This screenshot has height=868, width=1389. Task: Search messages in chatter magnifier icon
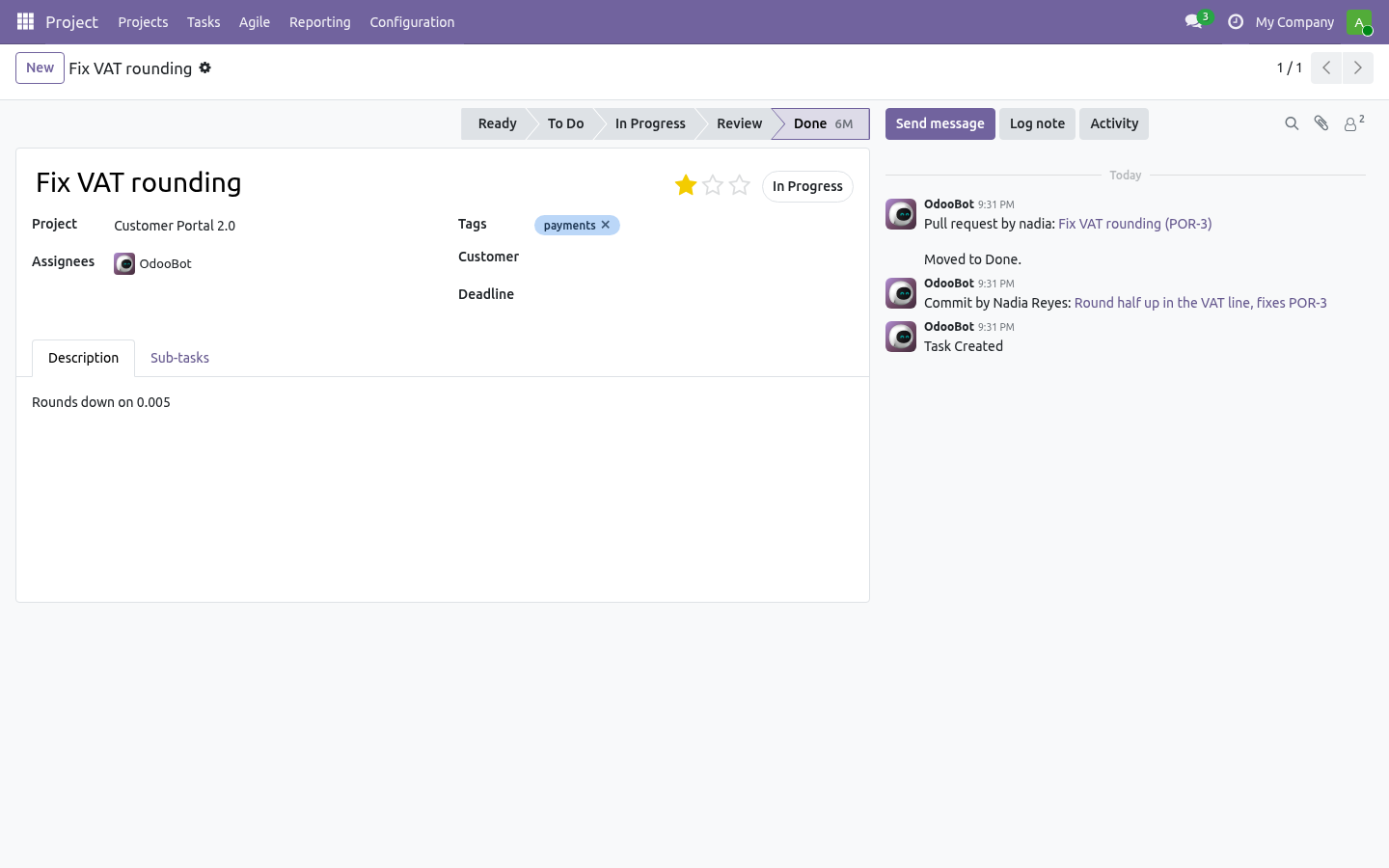click(1292, 123)
